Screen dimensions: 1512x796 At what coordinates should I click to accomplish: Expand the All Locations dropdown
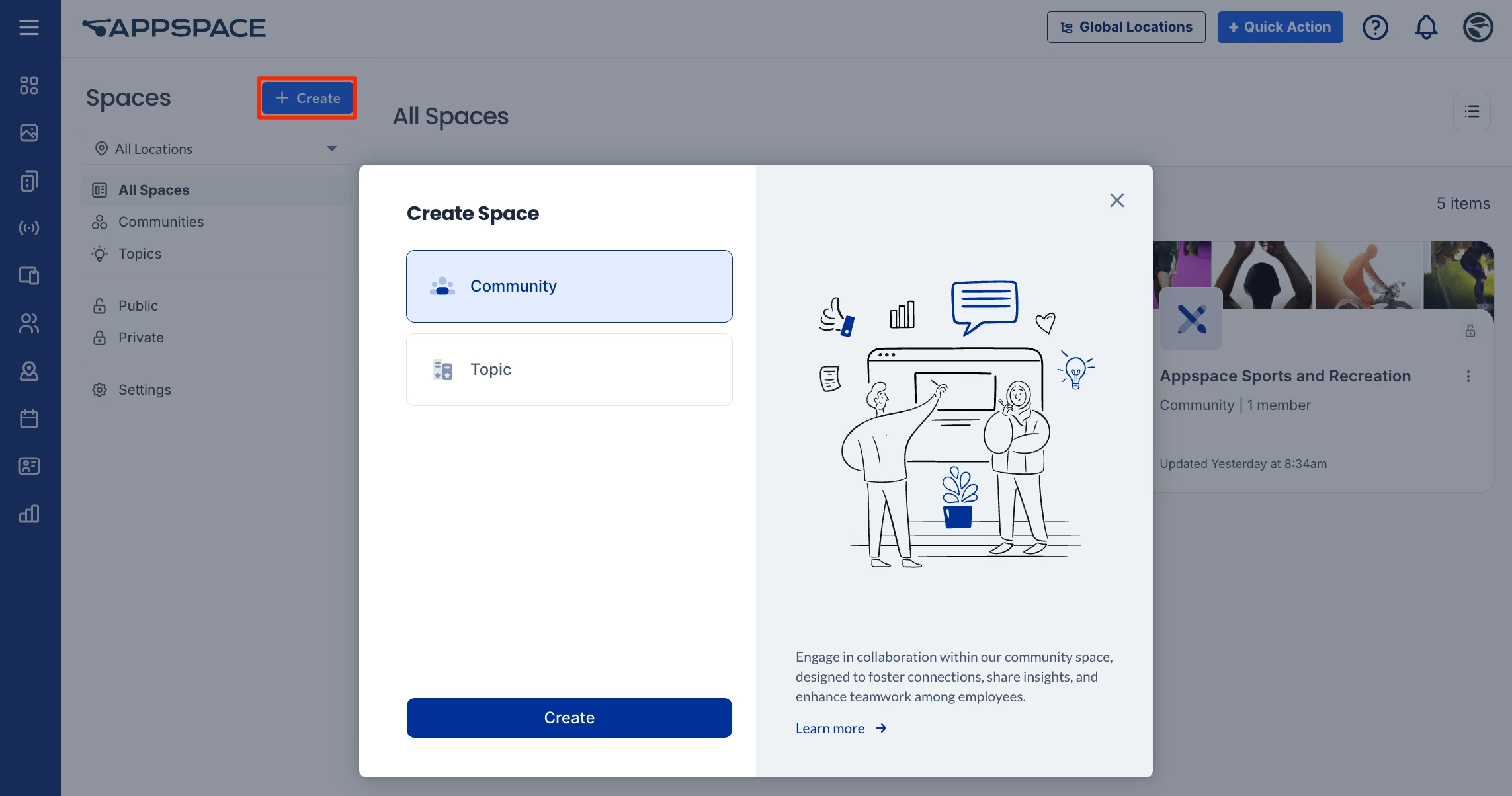click(216, 149)
